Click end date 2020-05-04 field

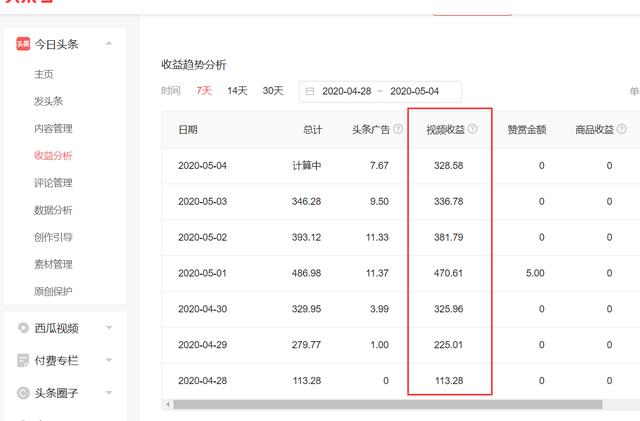414,91
